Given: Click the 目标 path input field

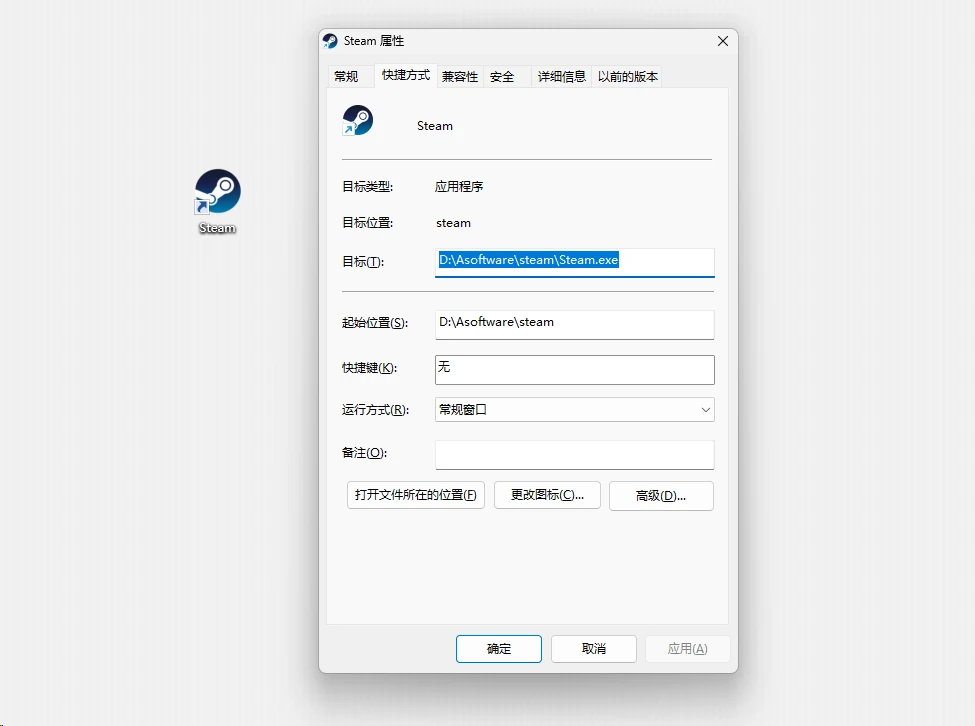Looking at the screenshot, I should (x=575, y=262).
